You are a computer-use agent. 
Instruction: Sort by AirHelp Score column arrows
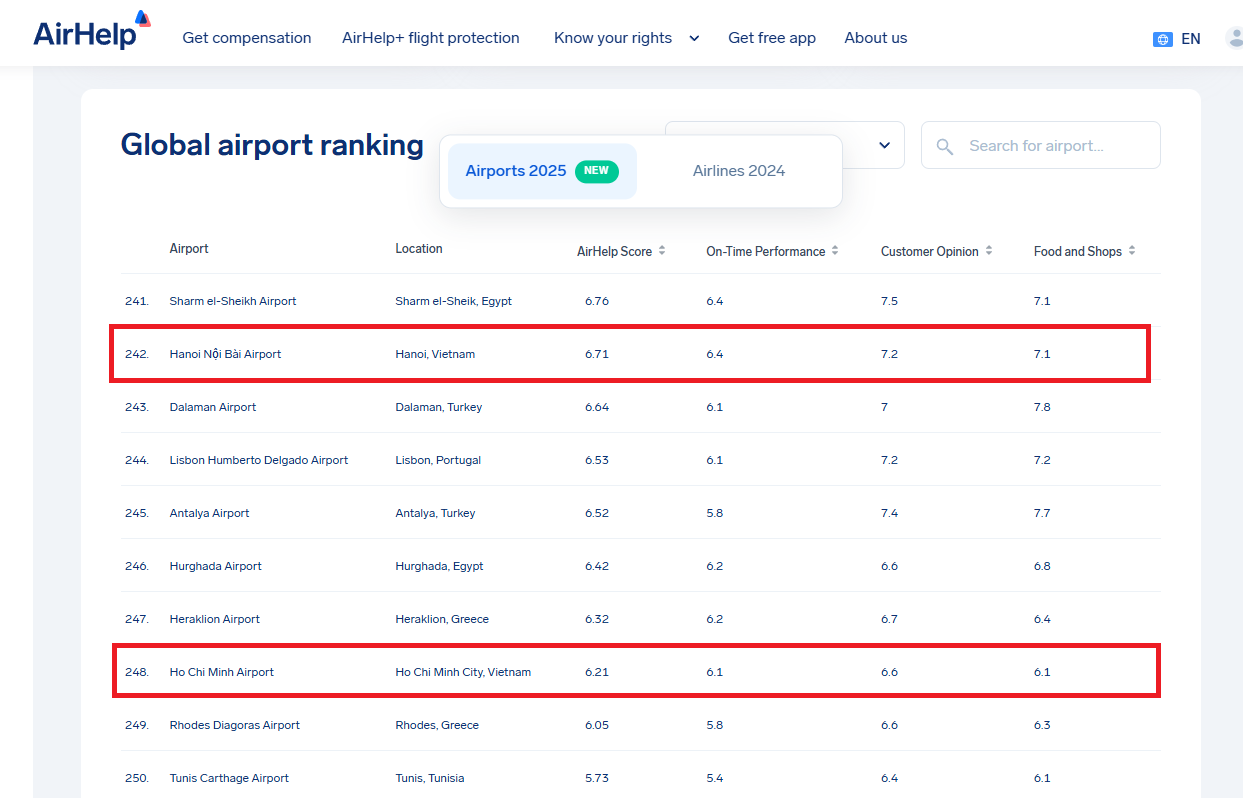coord(662,251)
